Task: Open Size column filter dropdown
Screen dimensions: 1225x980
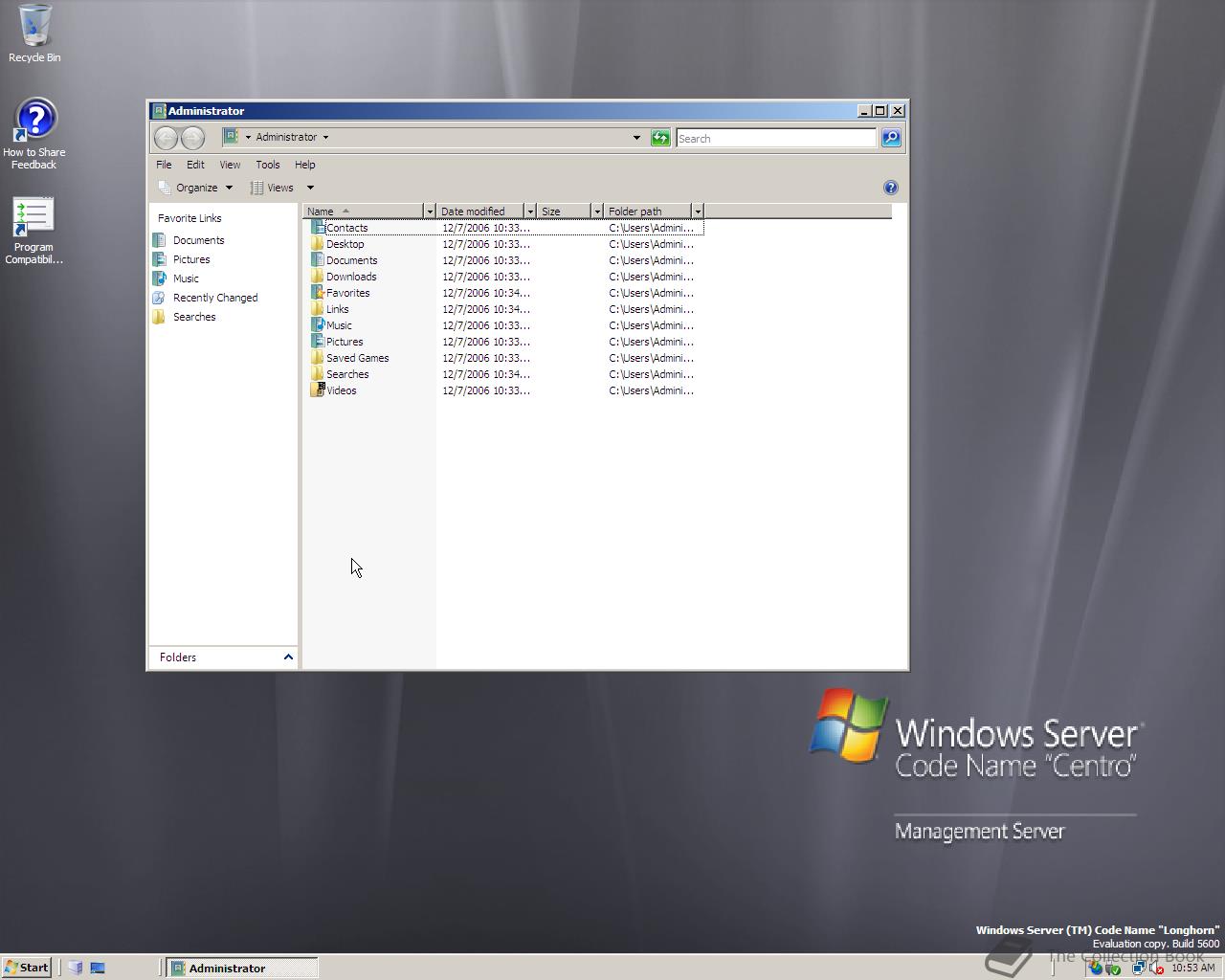Action: (x=597, y=212)
